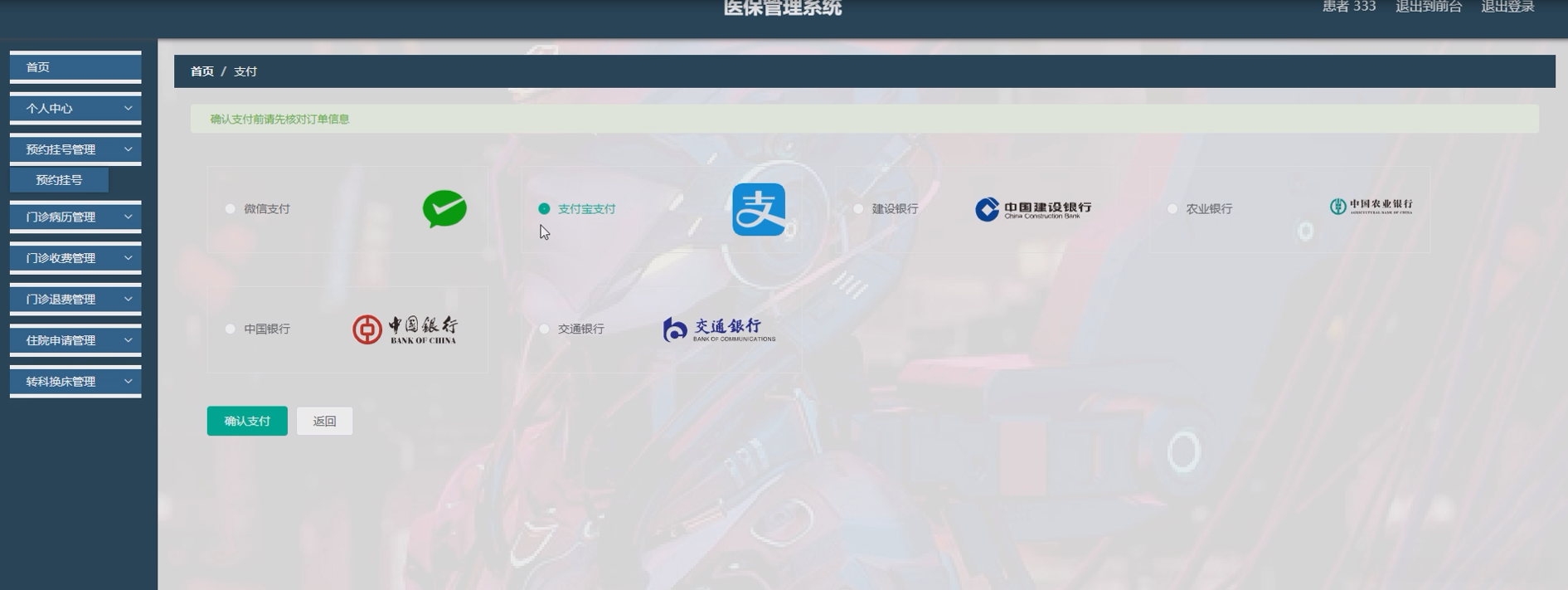
Task: Open the 预约挂号 submenu item
Action: coord(59,180)
